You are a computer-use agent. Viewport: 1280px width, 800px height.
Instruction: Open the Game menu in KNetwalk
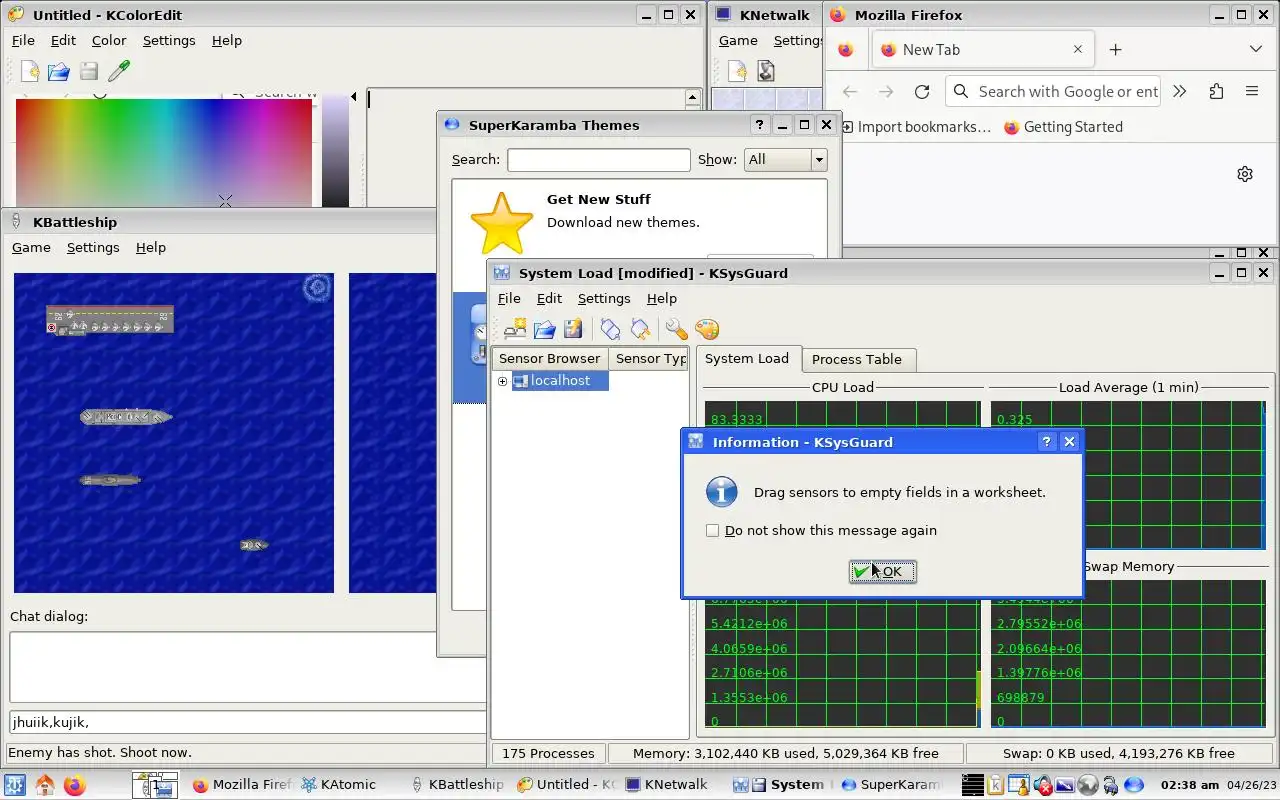click(738, 40)
